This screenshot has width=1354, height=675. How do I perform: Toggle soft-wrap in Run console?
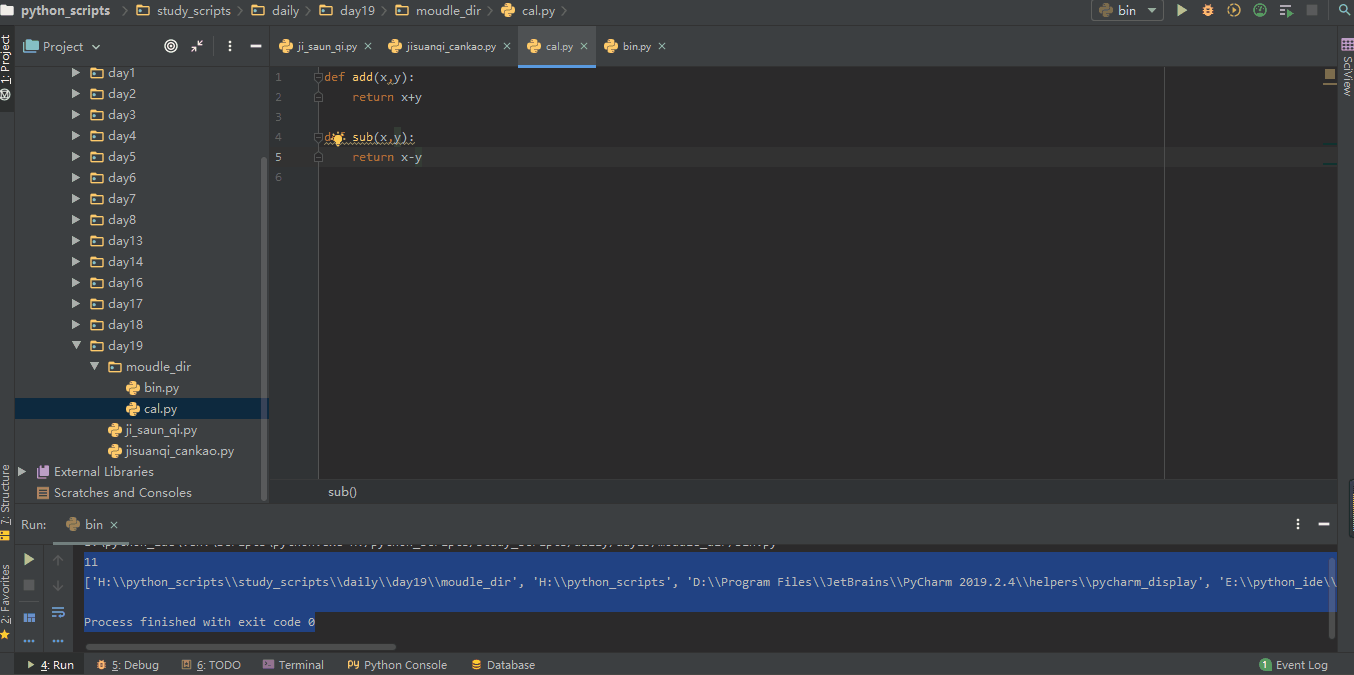click(x=58, y=612)
